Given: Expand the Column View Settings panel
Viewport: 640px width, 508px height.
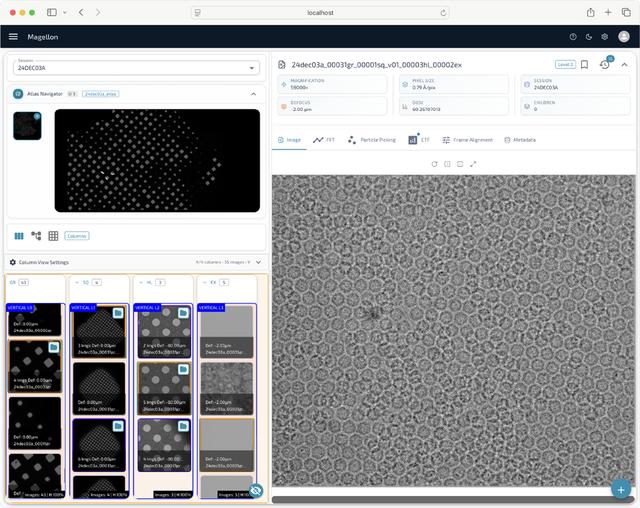Looking at the screenshot, I should pyautogui.click(x=258, y=262).
